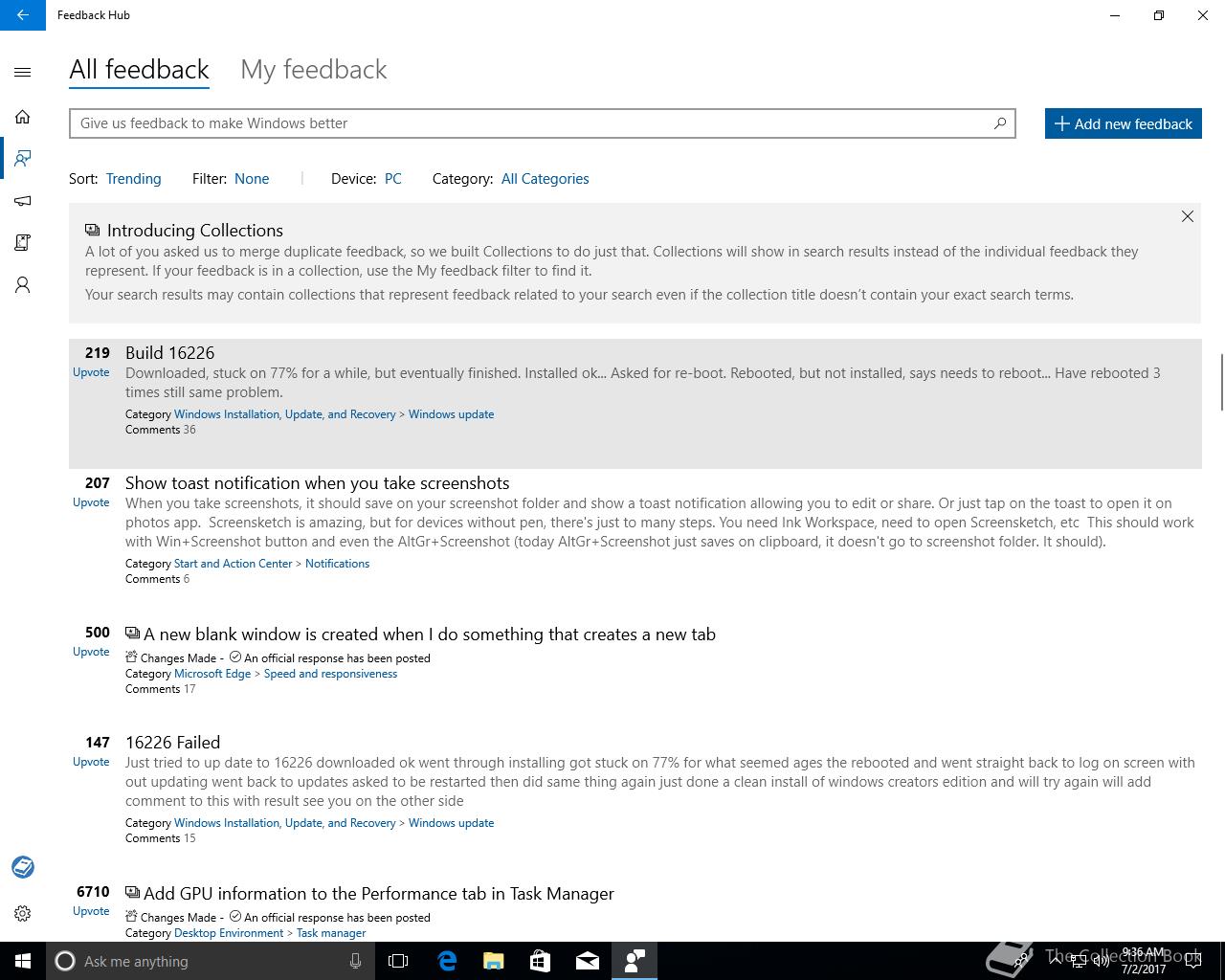Viewport: 1225px width, 980px height.
Task: Open the Mail app from taskbar
Action: click(587, 961)
